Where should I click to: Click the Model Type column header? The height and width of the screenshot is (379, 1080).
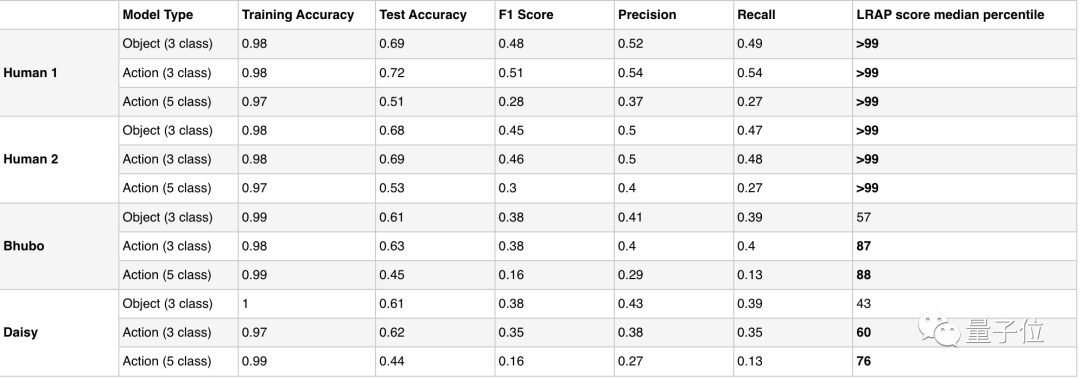(x=158, y=14)
